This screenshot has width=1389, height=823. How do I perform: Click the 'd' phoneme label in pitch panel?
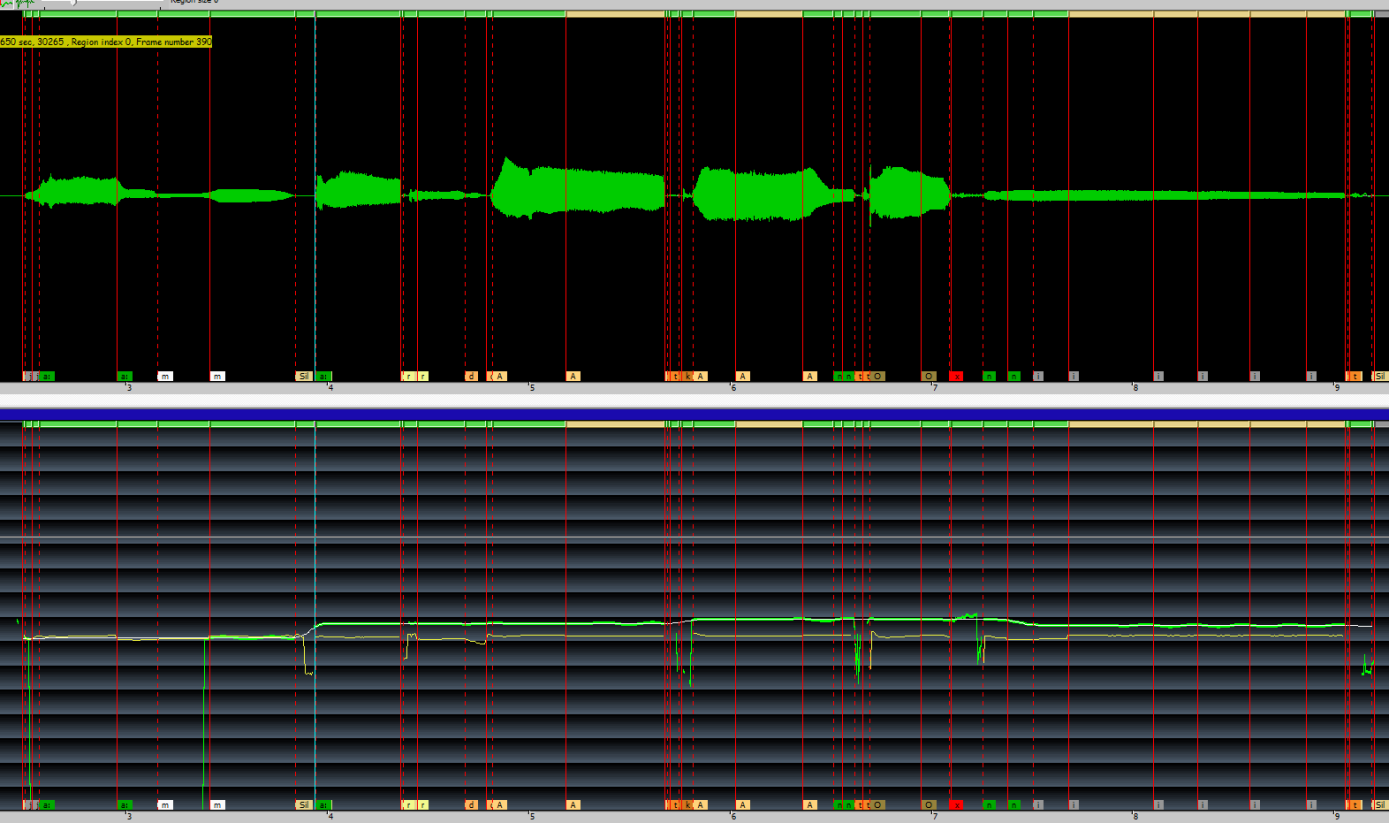point(471,805)
